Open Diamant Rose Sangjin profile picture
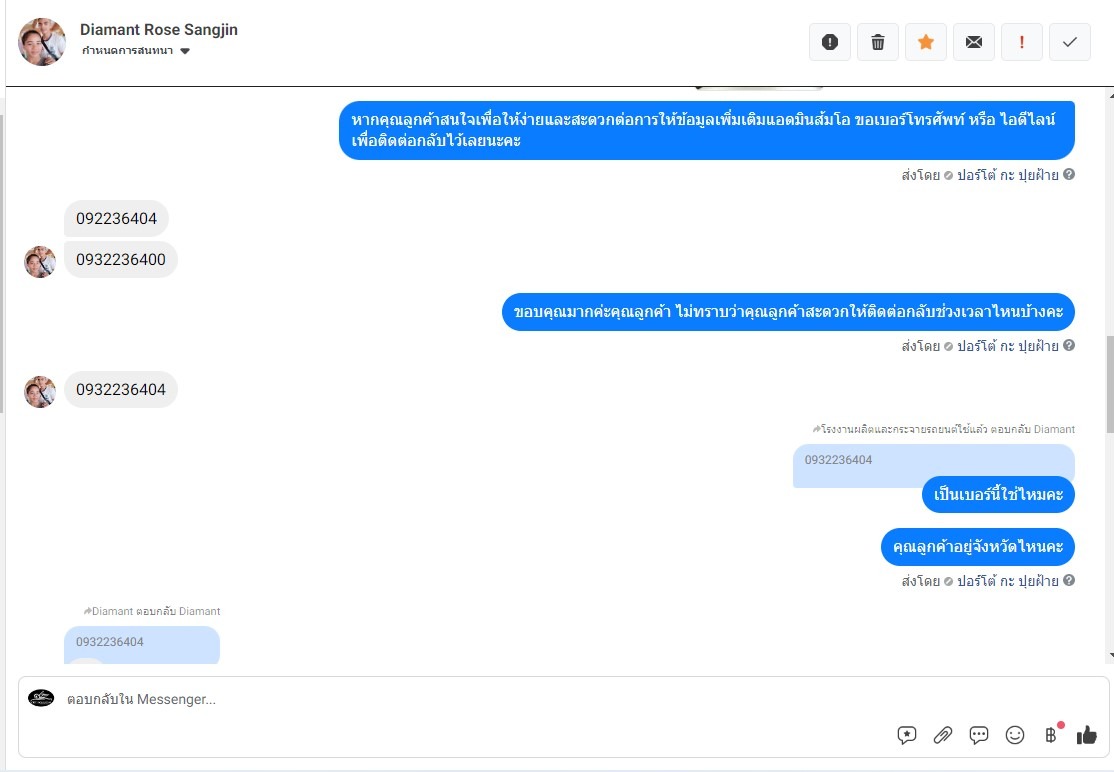 (x=42, y=42)
